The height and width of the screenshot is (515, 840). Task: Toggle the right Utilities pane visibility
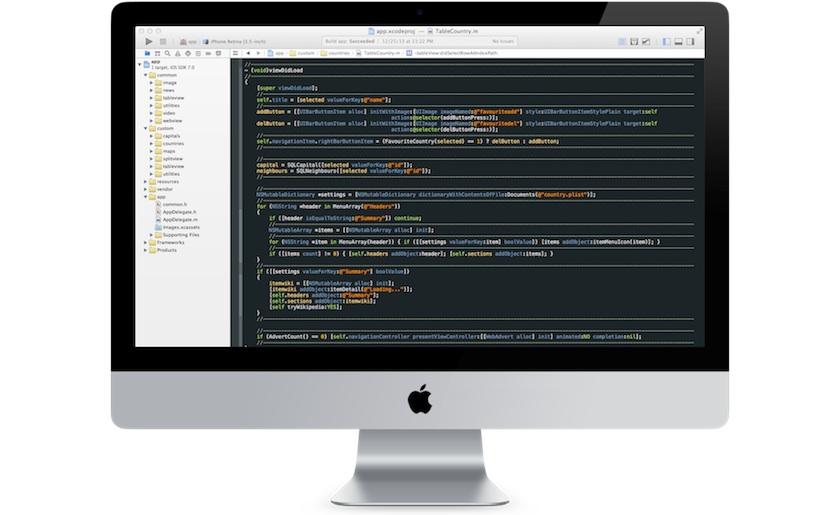[x=692, y=41]
